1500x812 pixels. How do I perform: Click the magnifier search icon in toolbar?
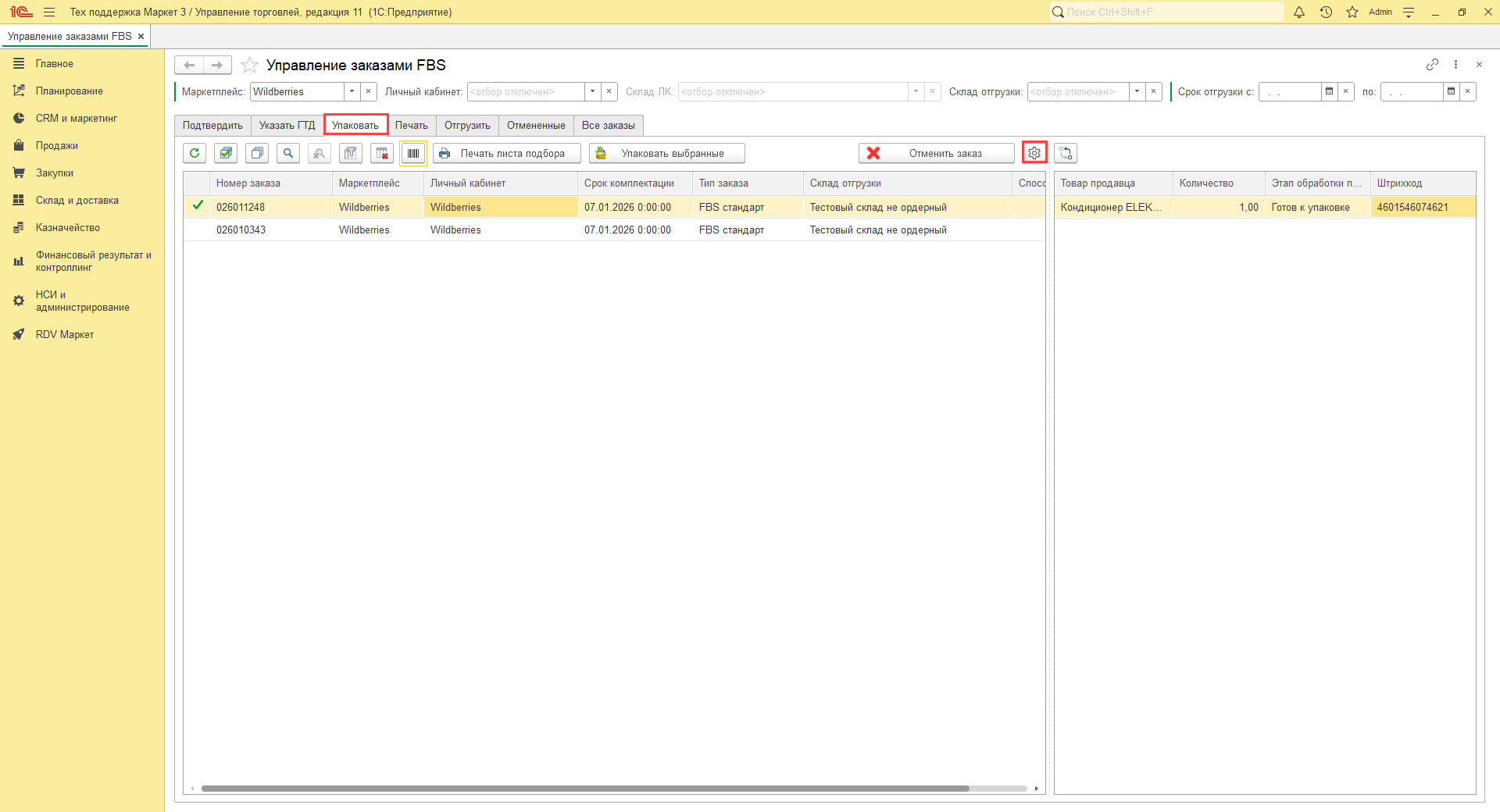(x=288, y=153)
